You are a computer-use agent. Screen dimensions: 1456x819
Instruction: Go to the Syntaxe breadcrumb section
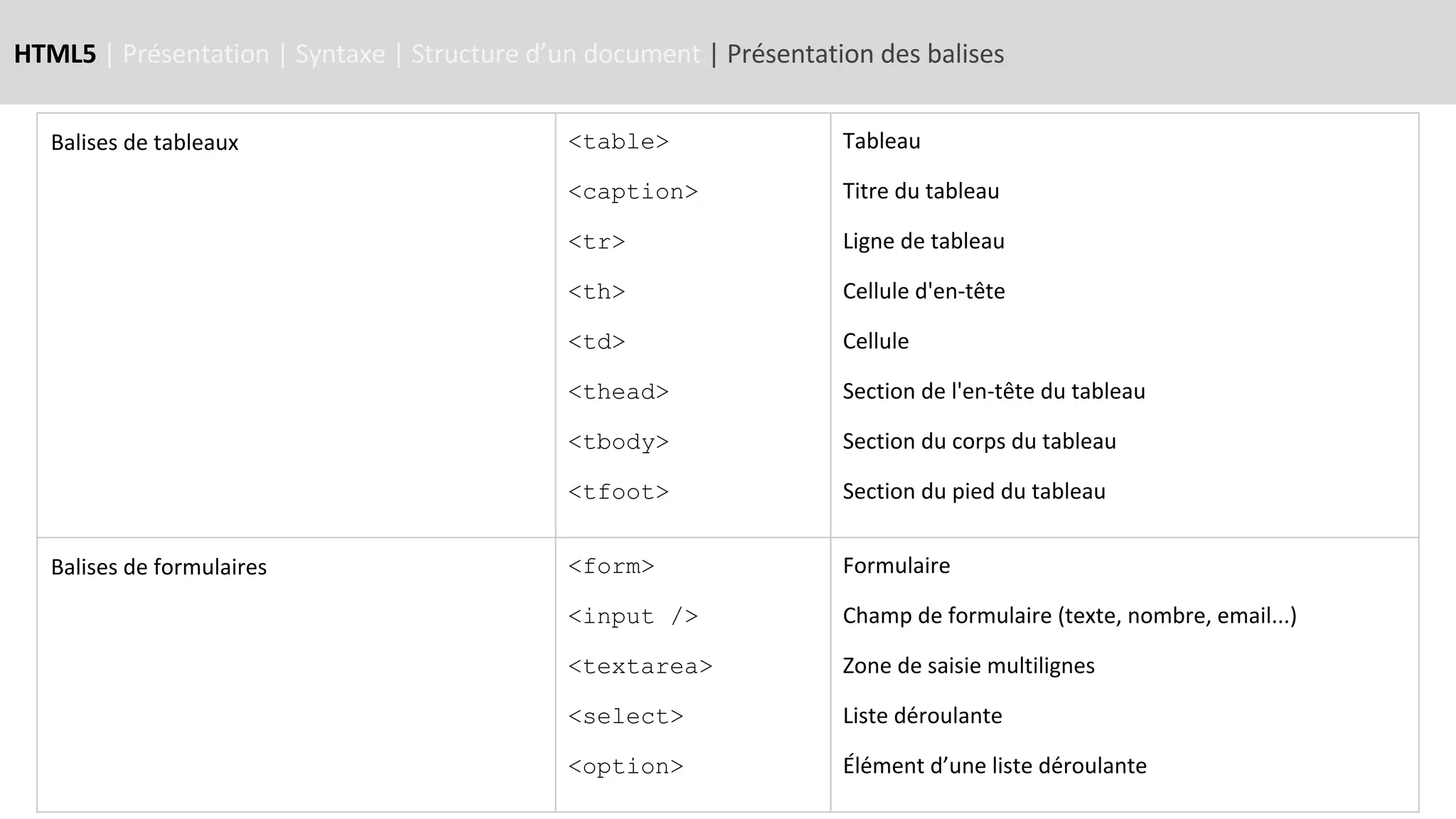[x=340, y=54]
